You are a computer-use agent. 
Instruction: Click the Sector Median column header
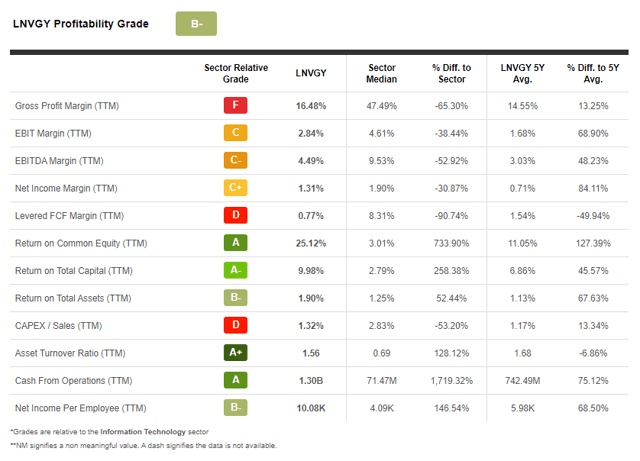(381, 73)
